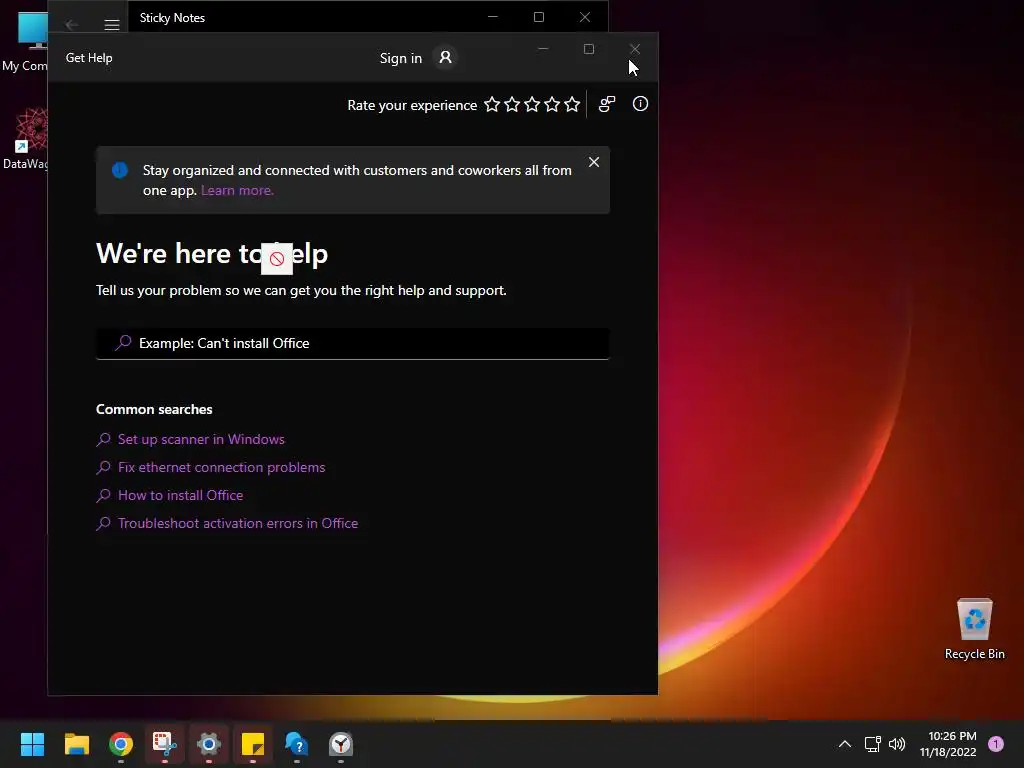The image size is (1024, 768).
Task: Rate experience with first star
Action: click(x=492, y=104)
